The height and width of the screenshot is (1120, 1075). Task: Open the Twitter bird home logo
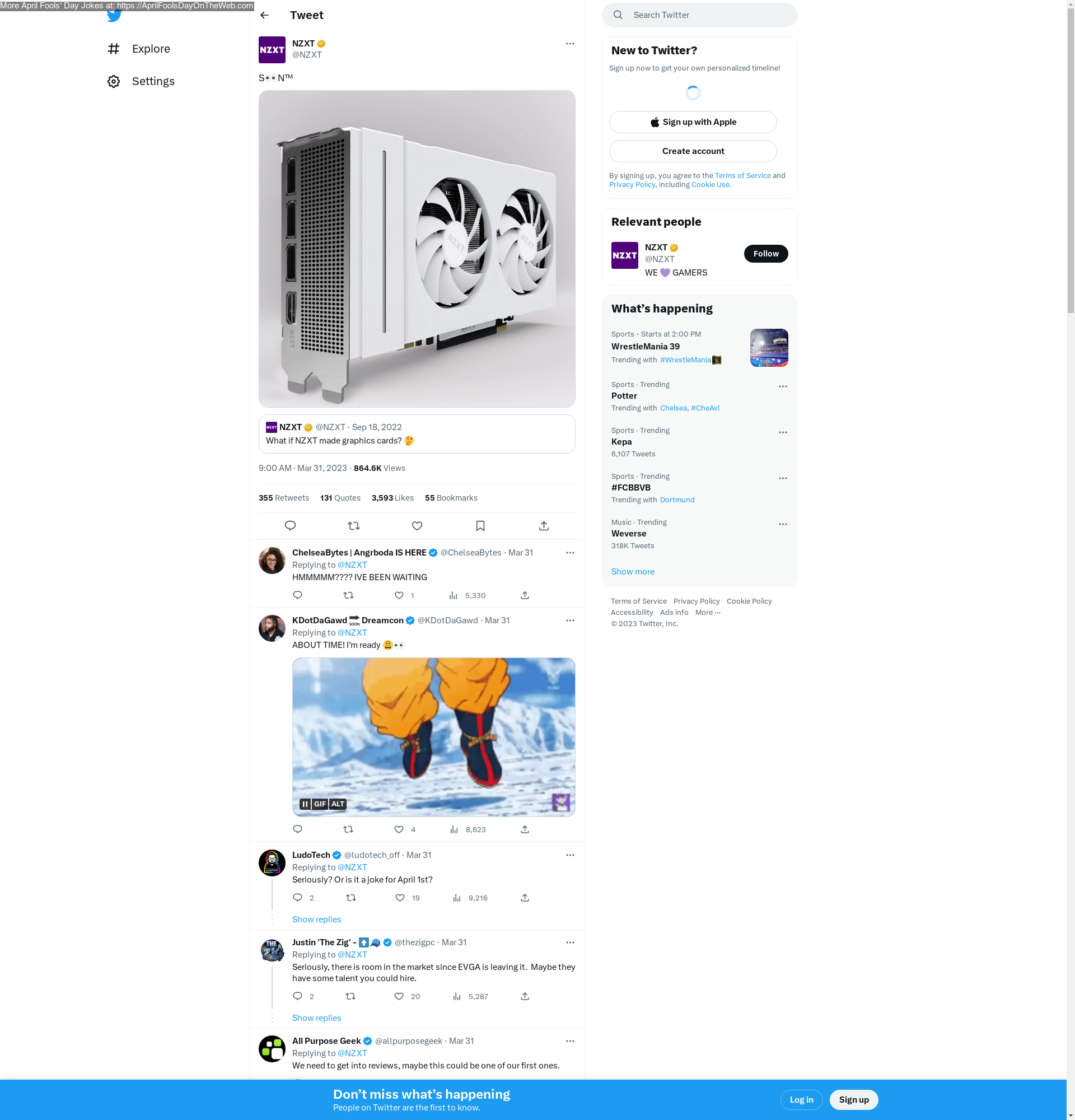pos(114,16)
